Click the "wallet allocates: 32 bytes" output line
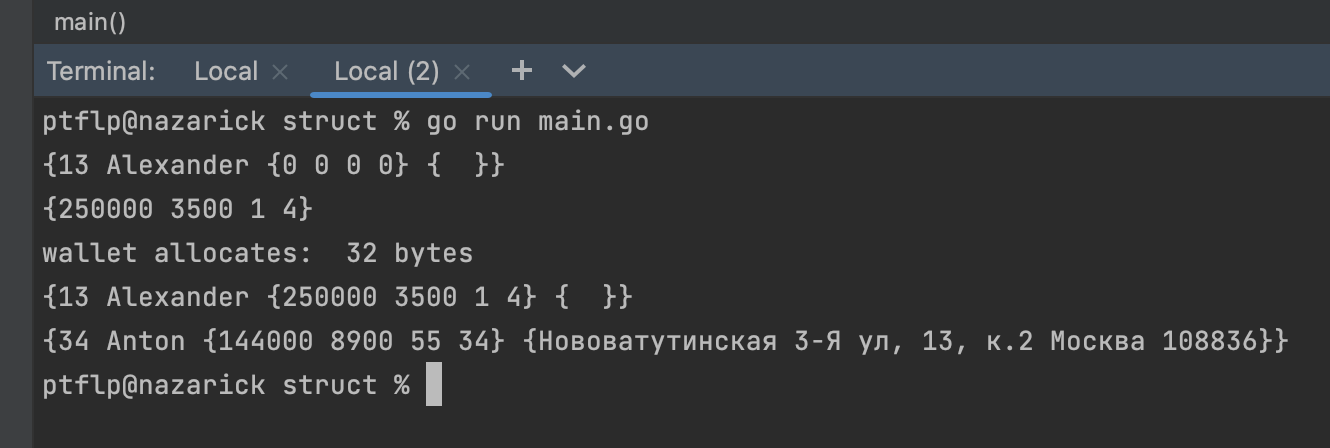Viewport: 1330px width, 448px height. [257, 253]
